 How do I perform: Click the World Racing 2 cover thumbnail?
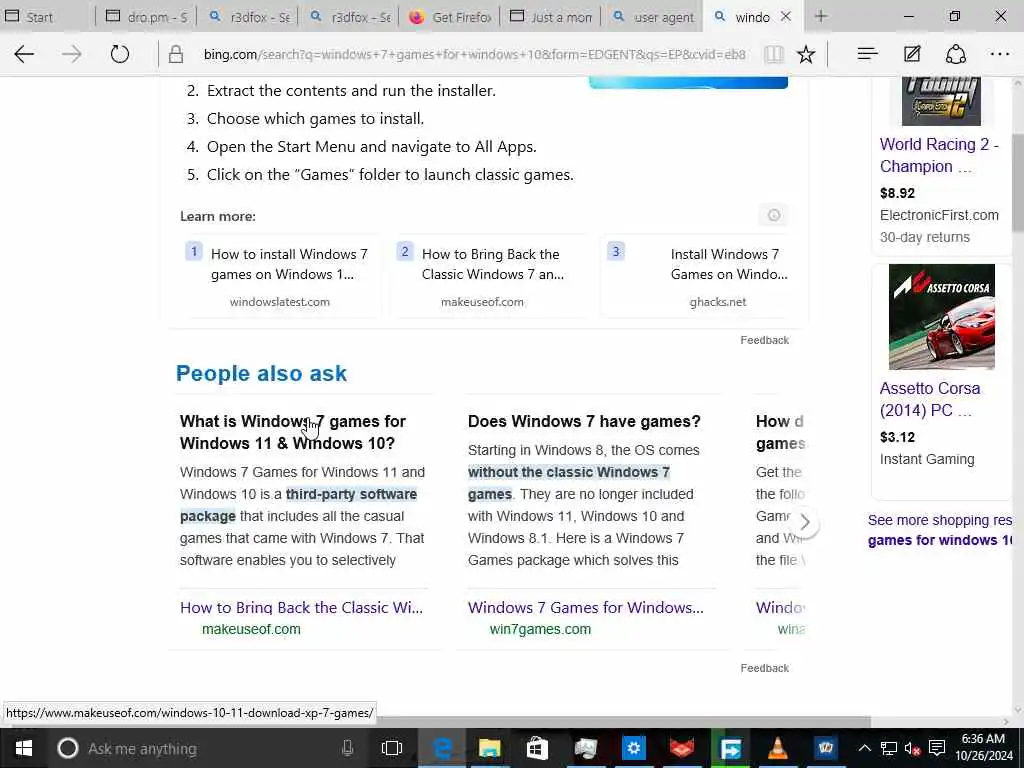[x=941, y=101]
